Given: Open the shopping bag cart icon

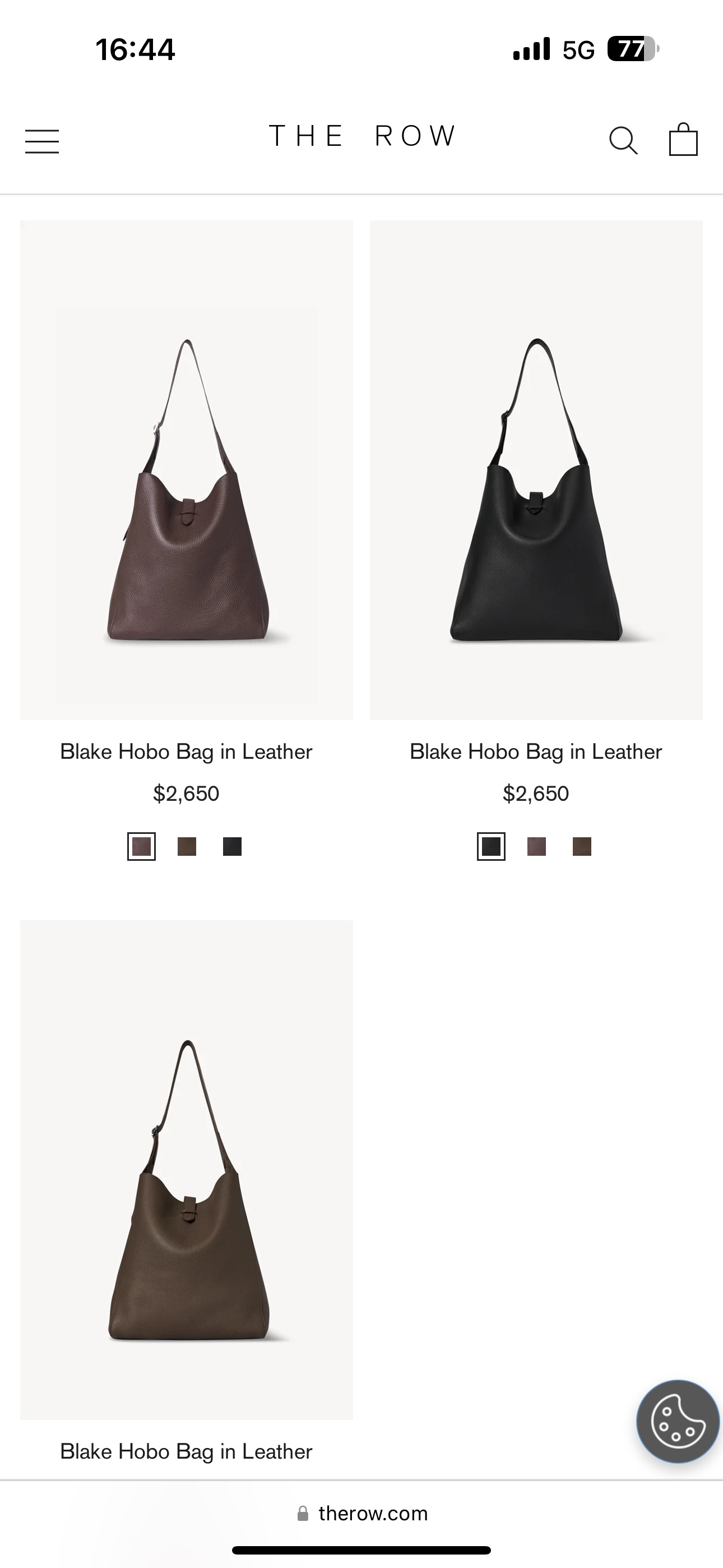Looking at the screenshot, I should pos(683,140).
